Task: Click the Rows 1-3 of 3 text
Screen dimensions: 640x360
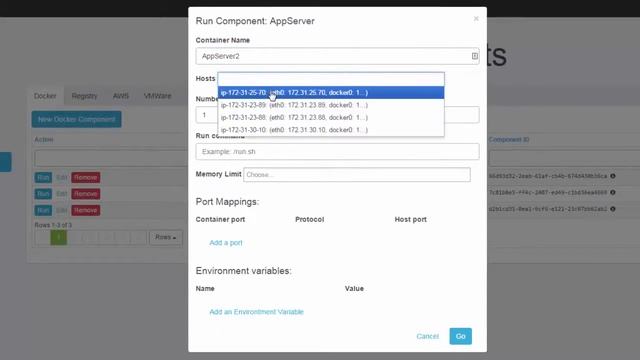Action: click(53, 225)
